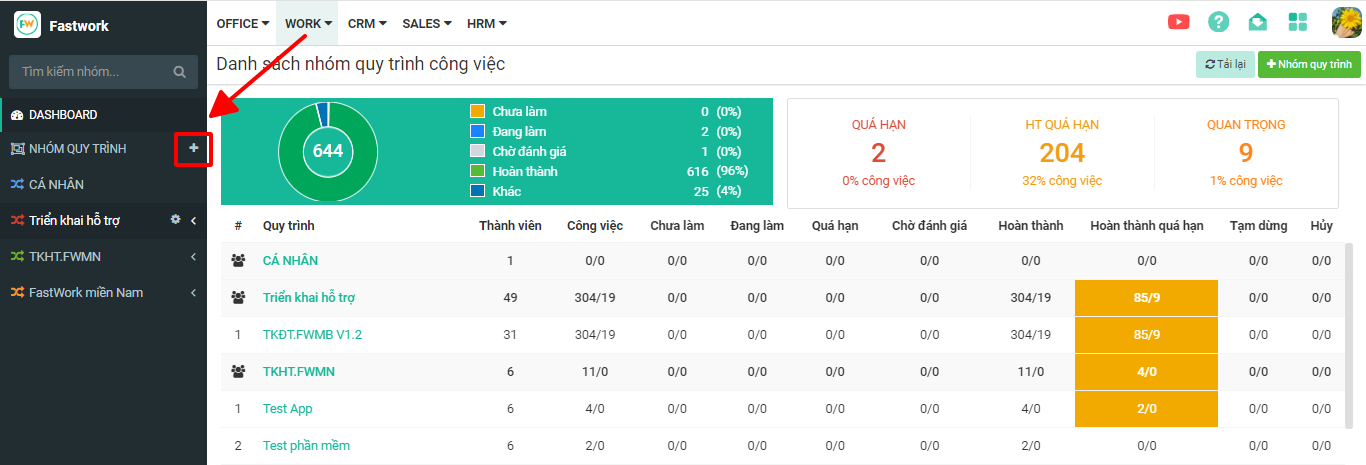This screenshot has height=465, width=1366.
Task: Expand the FastWork miền Nam sidebar chevron
Action: (192, 293)
